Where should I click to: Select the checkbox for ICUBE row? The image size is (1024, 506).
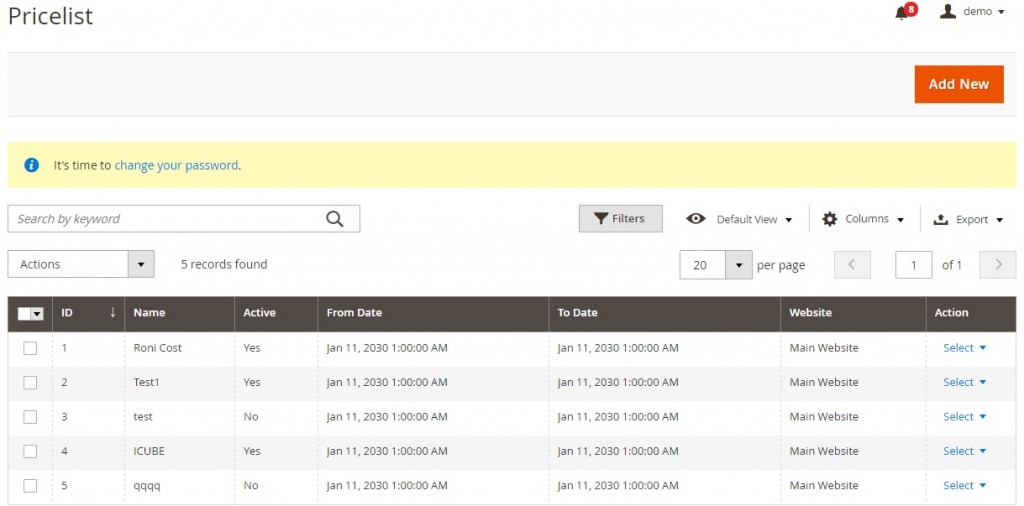30,451
